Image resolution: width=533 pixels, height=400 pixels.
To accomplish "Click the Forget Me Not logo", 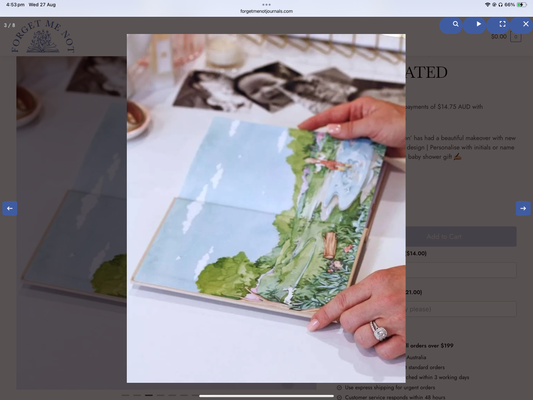I will pyautogui.click(x=42, y=36).
